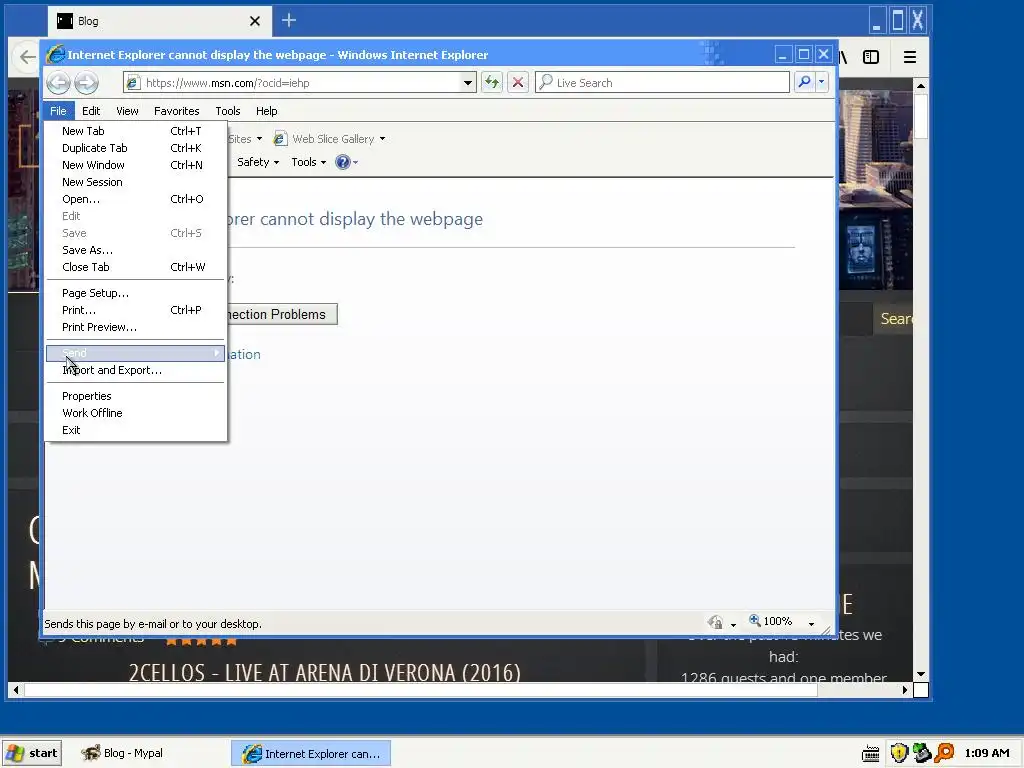The width and height of the screenshot is (1024, 768).
Task: Select Open... menu item
Action: coord(135,199)
